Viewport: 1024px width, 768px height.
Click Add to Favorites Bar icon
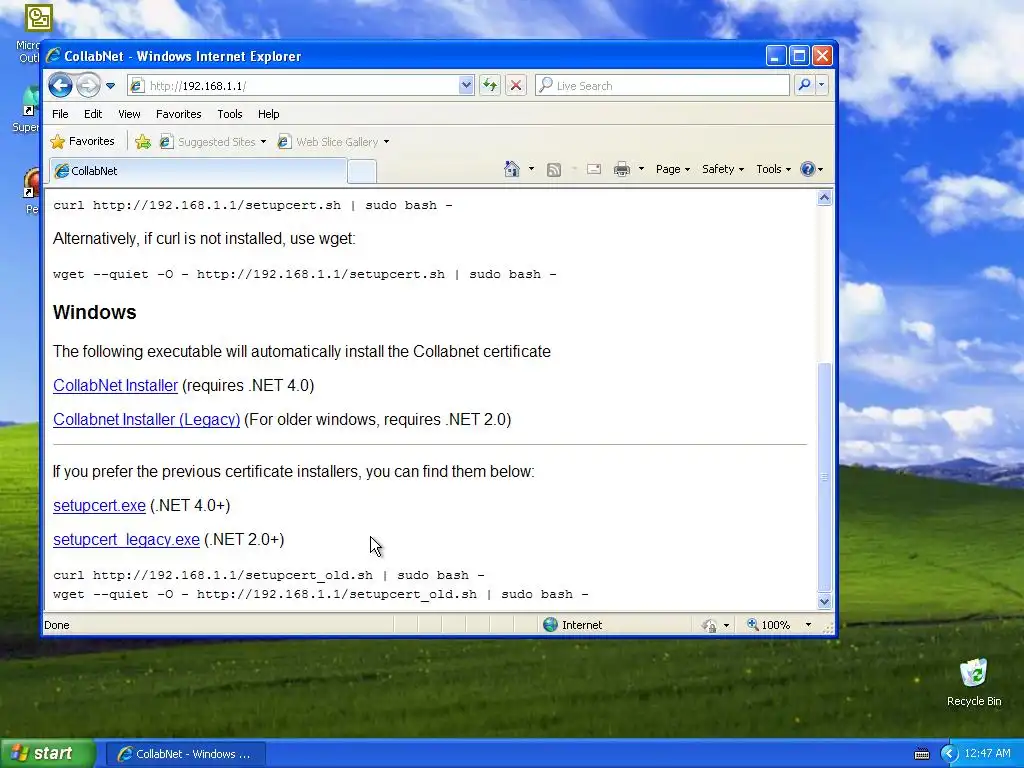pos(143,142)
